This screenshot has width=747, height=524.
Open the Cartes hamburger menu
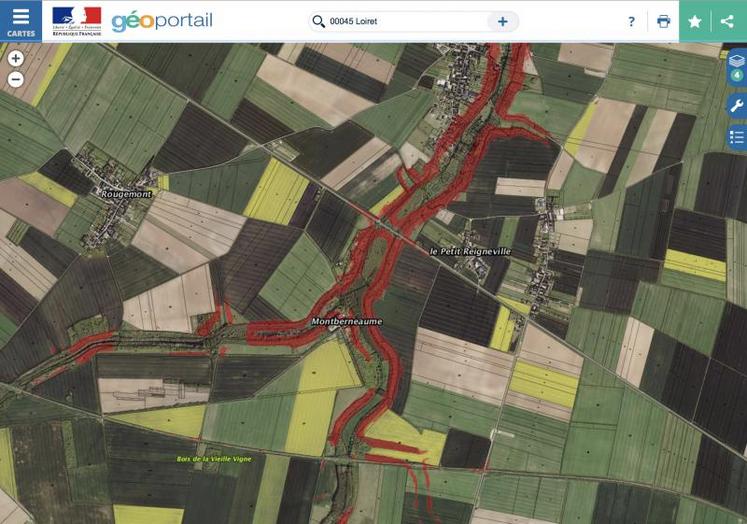click(x=21, y=21)
